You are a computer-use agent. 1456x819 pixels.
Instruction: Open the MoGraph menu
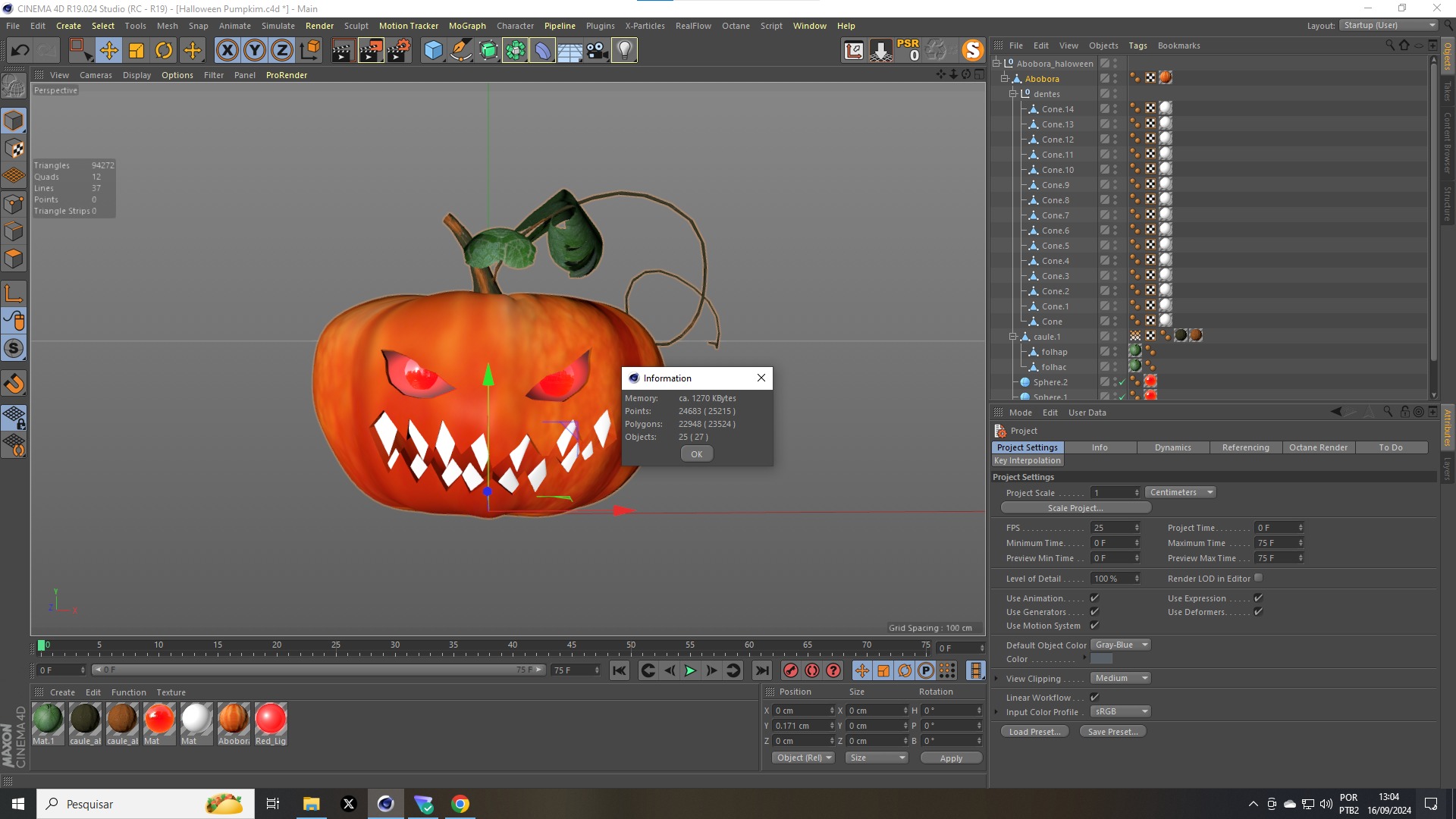(x=466, y=26)
